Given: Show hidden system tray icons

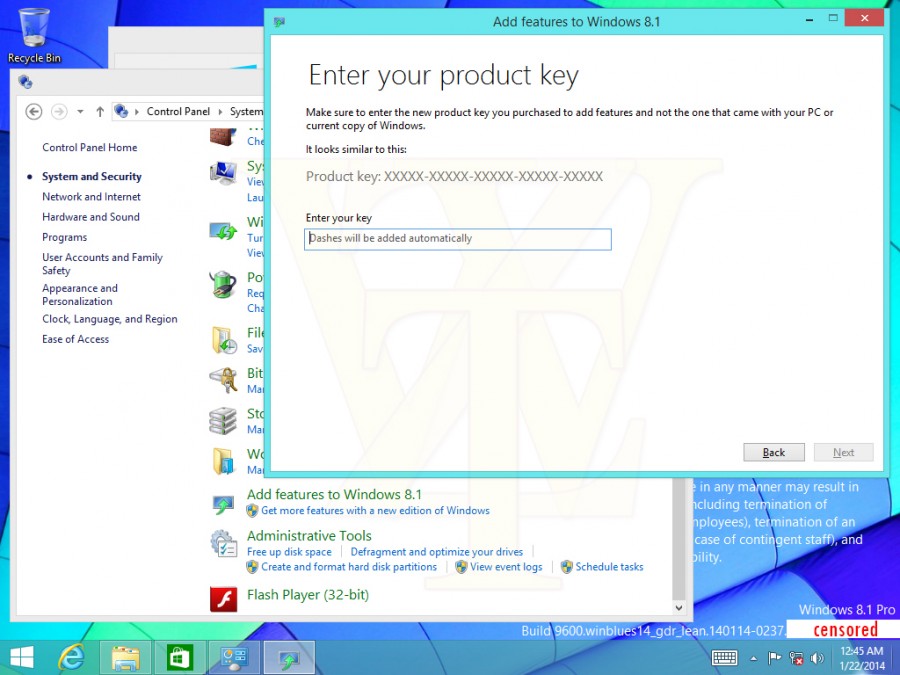Looking at the screenshot, I should pyautogui.click(x=752, y=658).
